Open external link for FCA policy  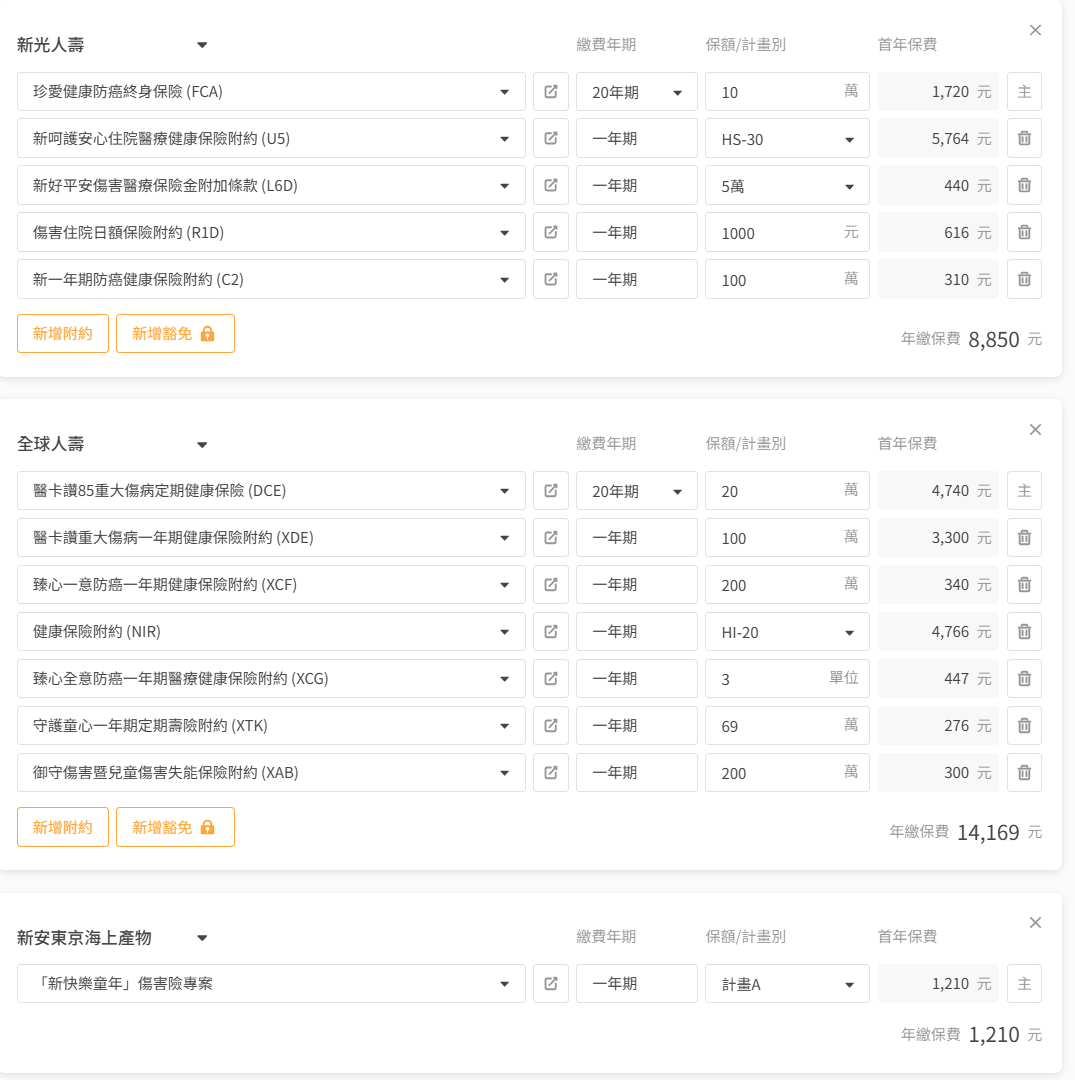[551, 92]
